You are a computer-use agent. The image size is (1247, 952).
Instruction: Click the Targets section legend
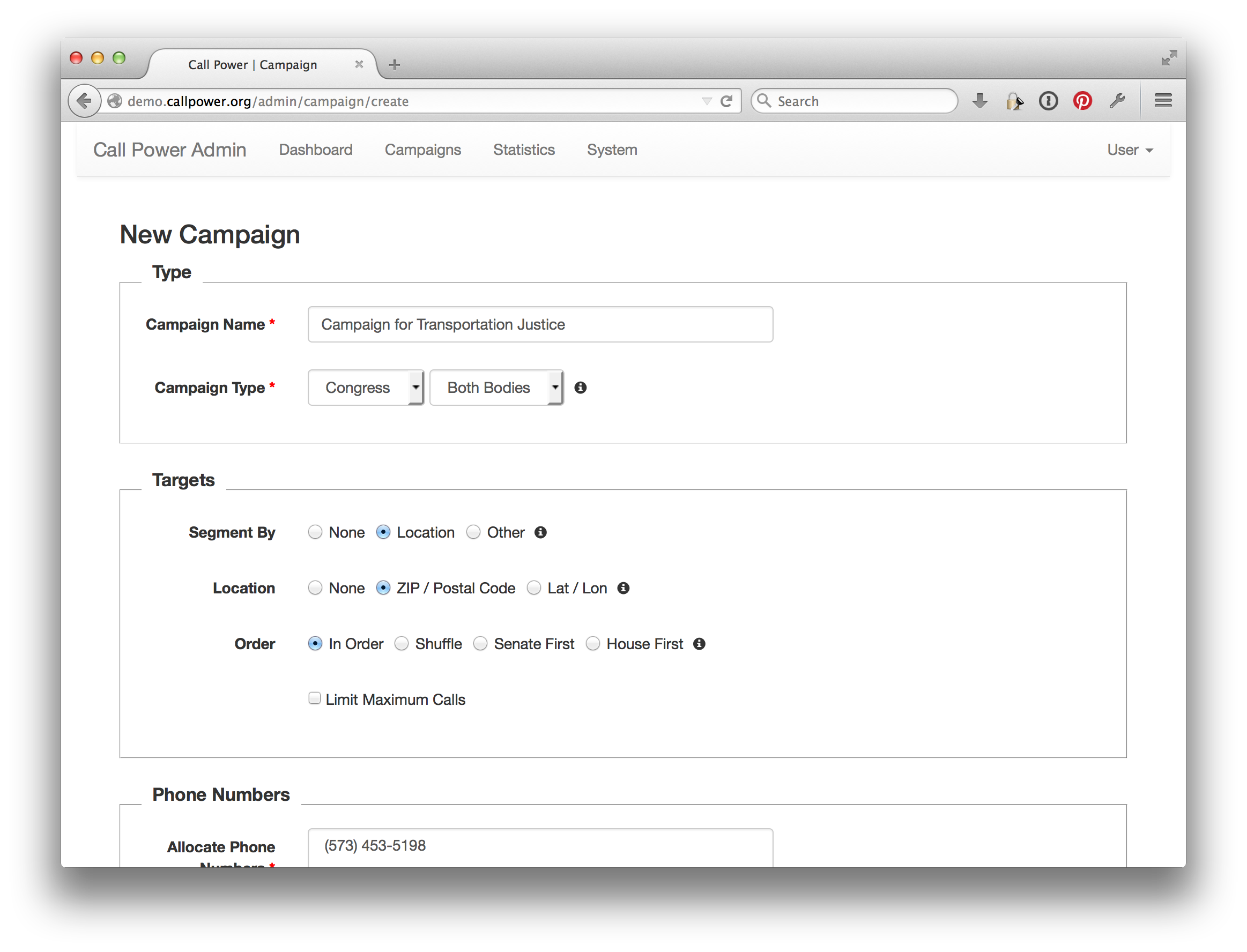(x=184, y=480)
